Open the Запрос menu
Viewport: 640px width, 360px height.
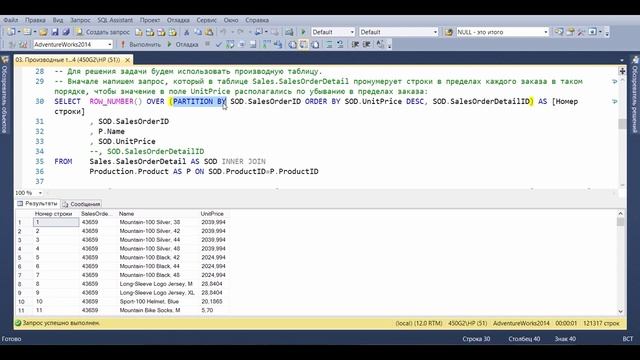pos(80,20)
